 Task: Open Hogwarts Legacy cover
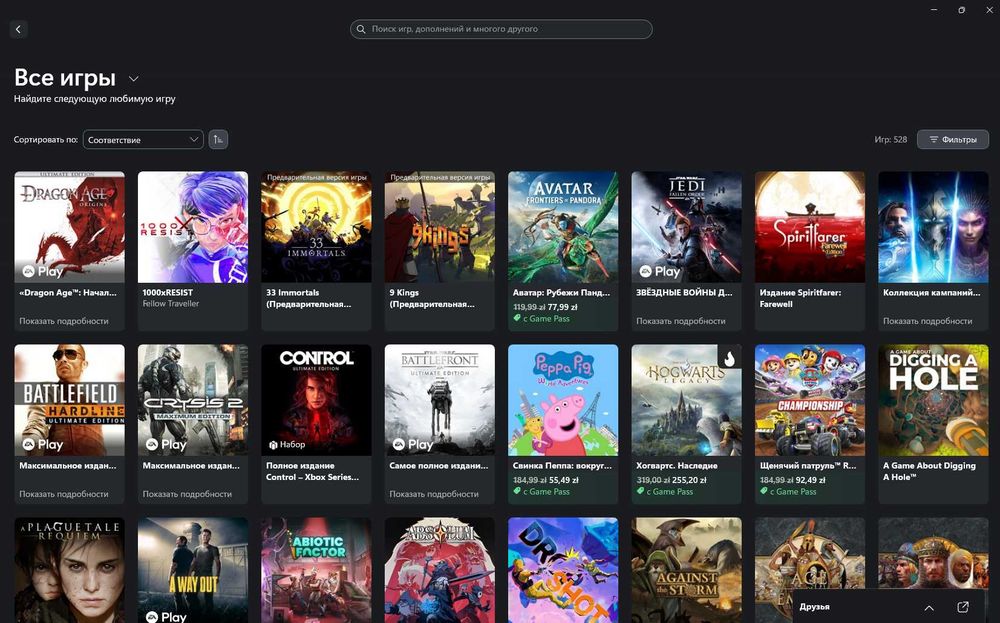pyautogui.click(x=686, y=400)
